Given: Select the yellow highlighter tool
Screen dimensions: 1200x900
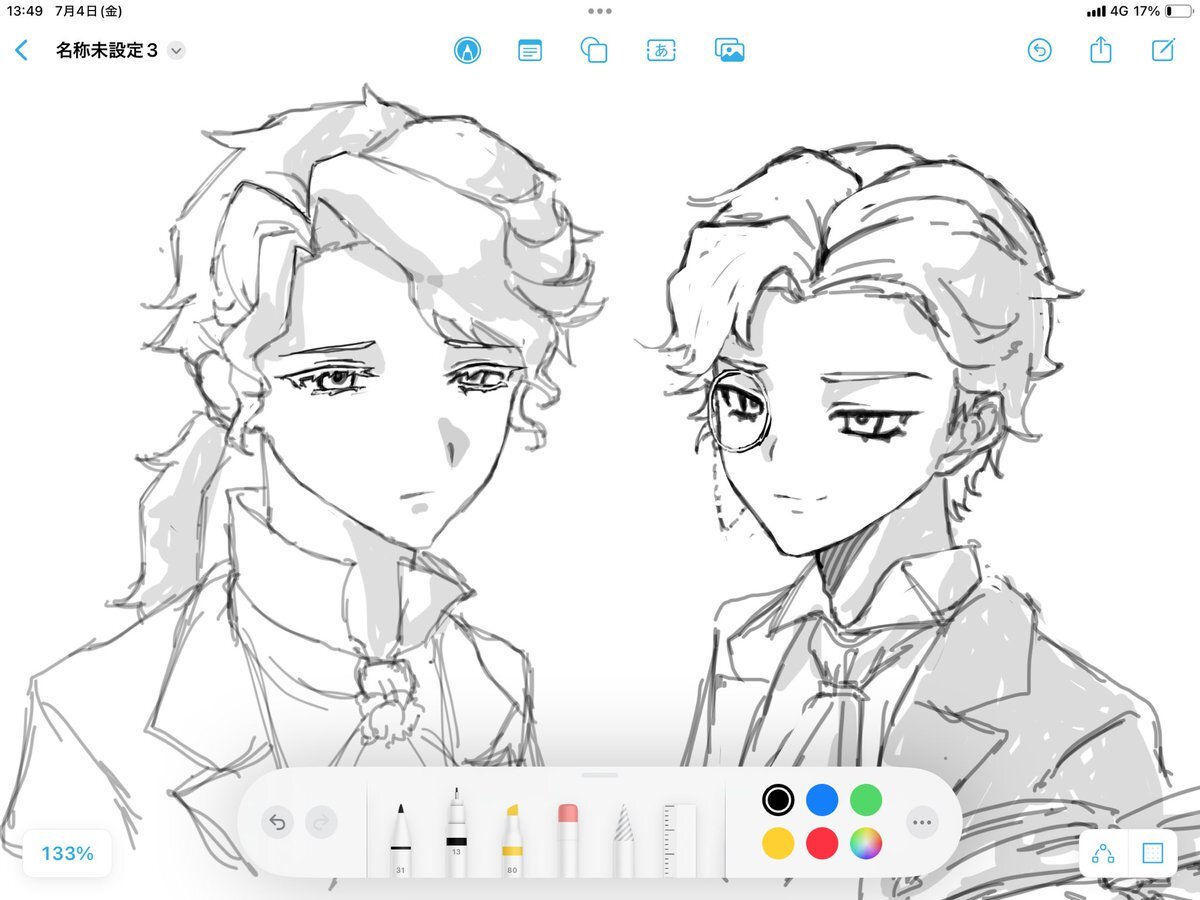Looking at the screenshot, I should pyautogui.click(x=511, y=838).
